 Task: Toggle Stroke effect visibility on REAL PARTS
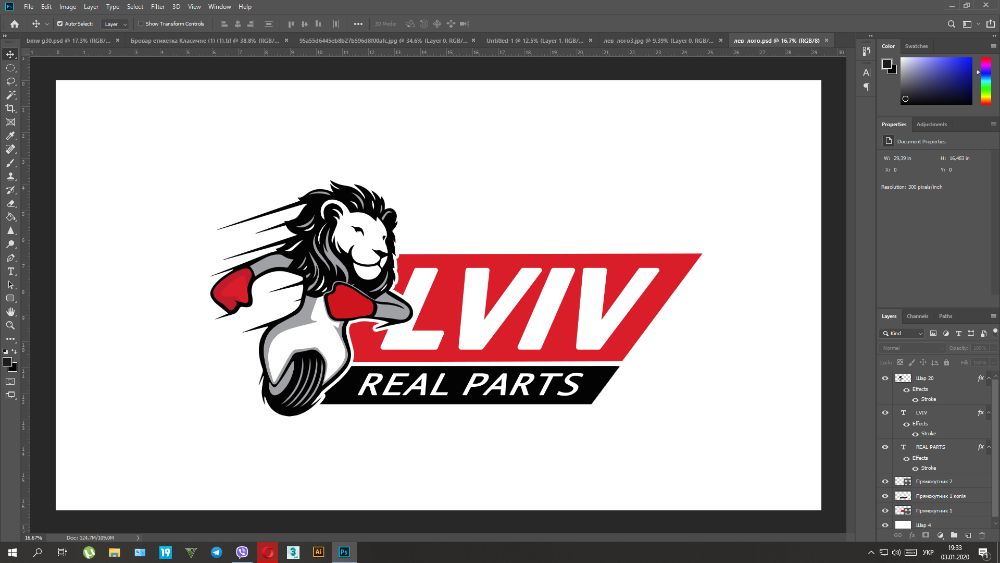(x=915, y=469)
